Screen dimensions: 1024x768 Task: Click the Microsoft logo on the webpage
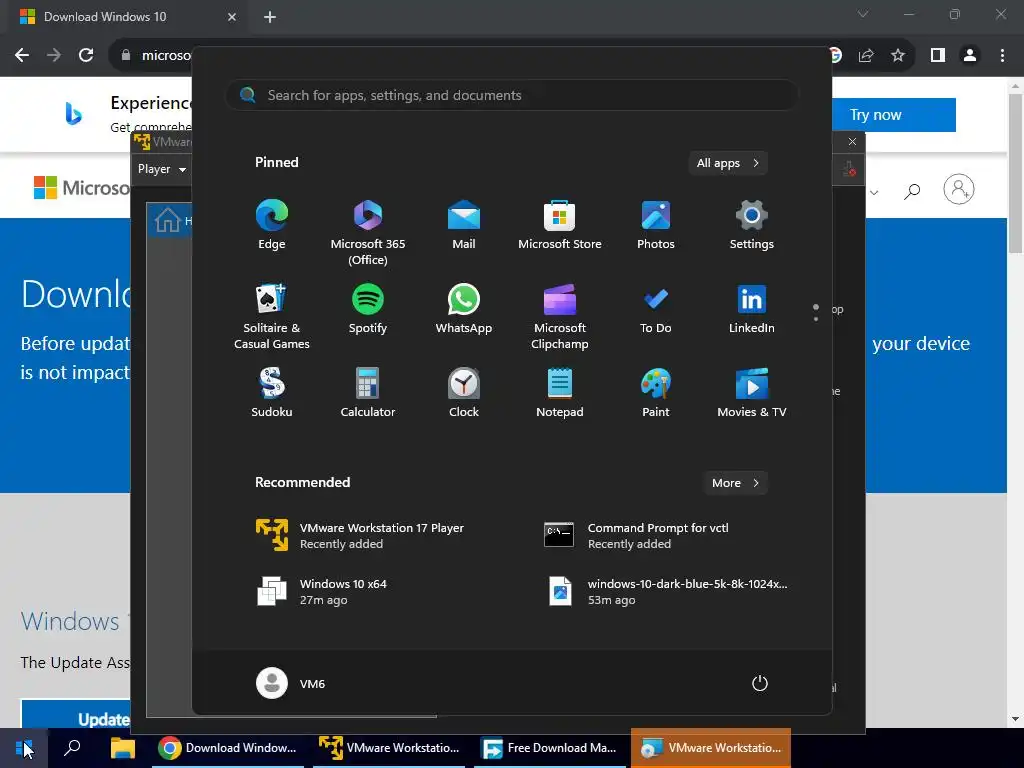coord(82,188)
